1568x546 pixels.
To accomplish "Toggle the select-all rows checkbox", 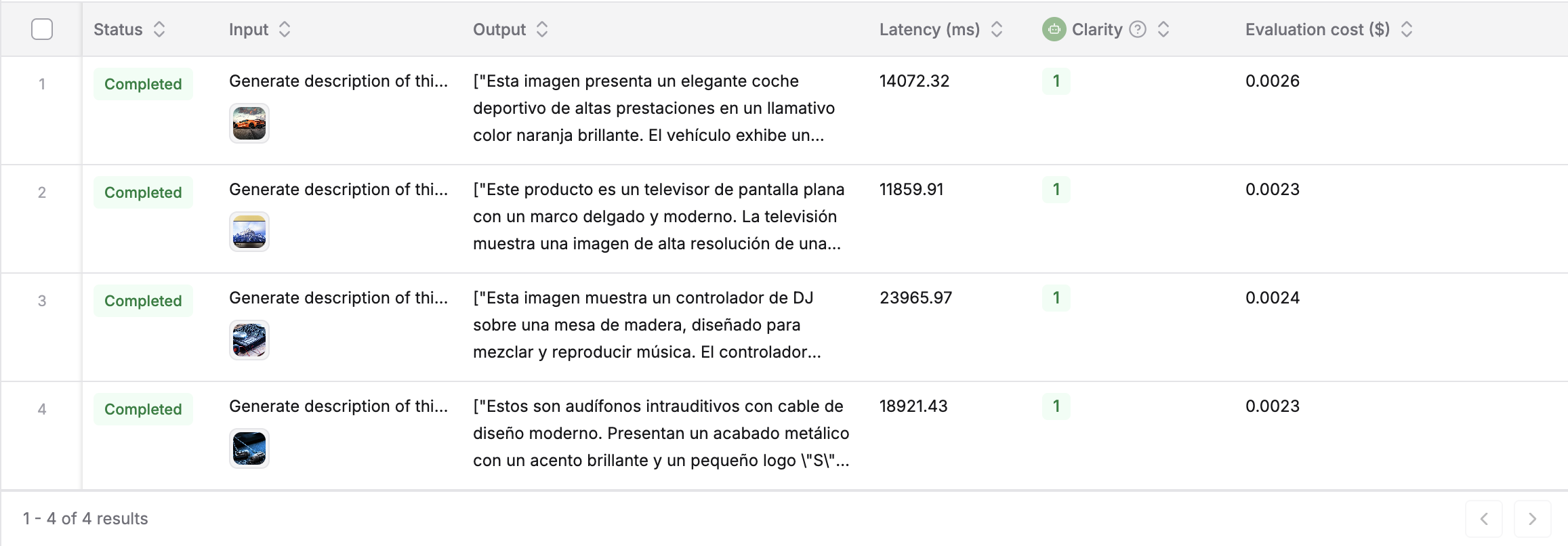I will pyautogui.click(x=41, y=29).
